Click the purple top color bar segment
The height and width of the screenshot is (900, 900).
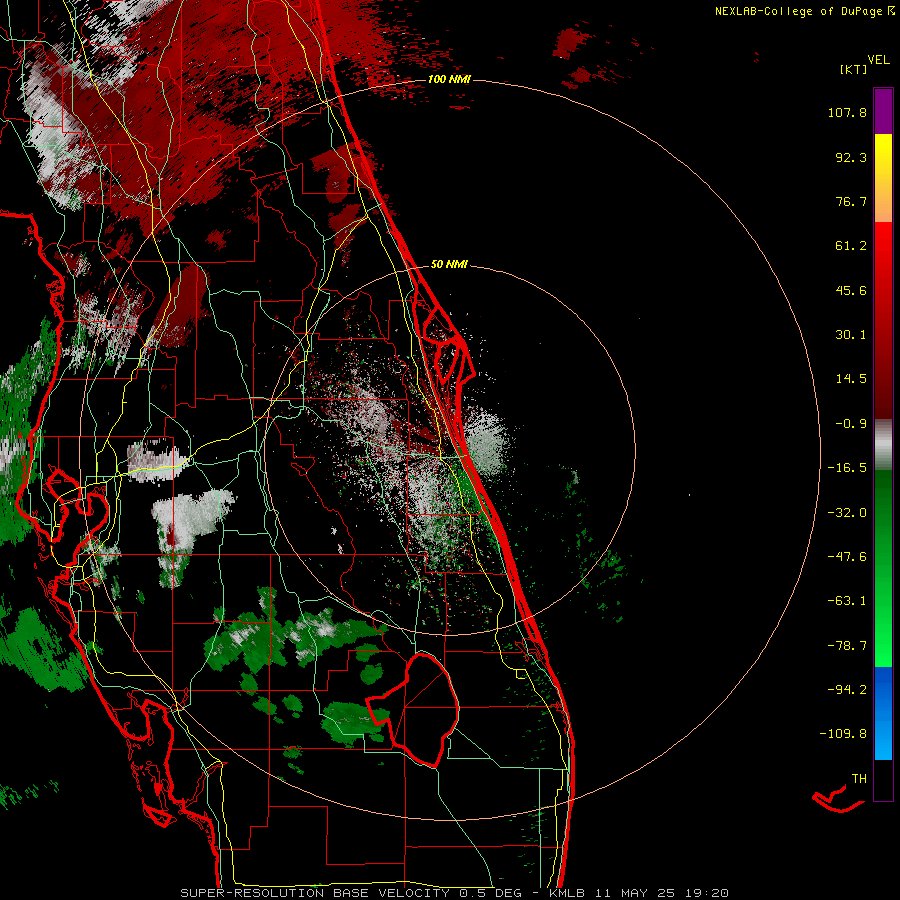coord(883,111)
